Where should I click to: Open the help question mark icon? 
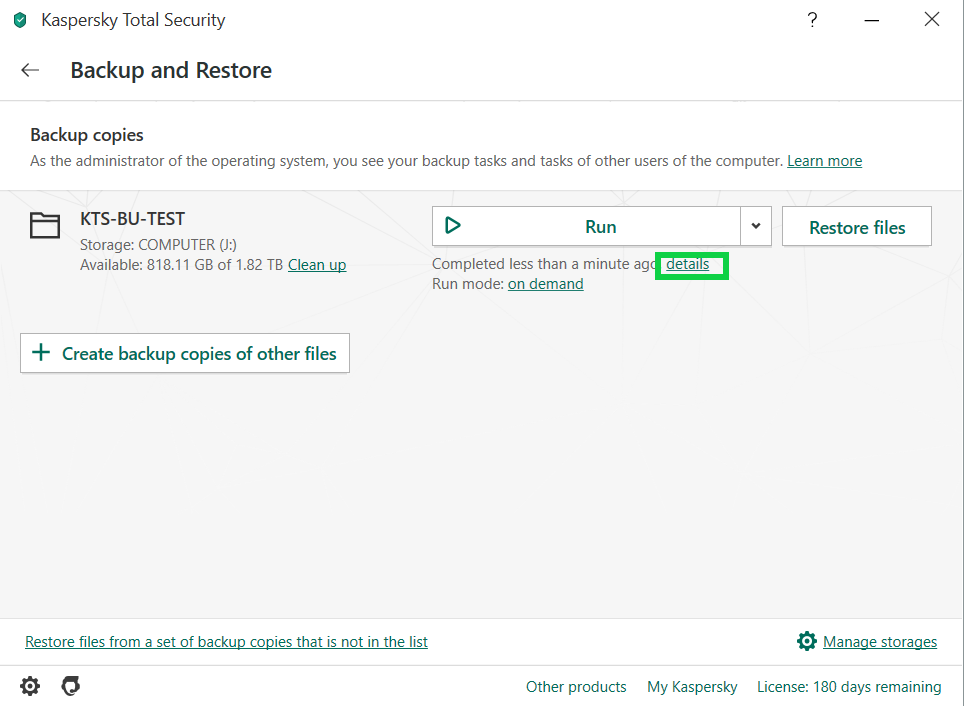pos(812,19)
